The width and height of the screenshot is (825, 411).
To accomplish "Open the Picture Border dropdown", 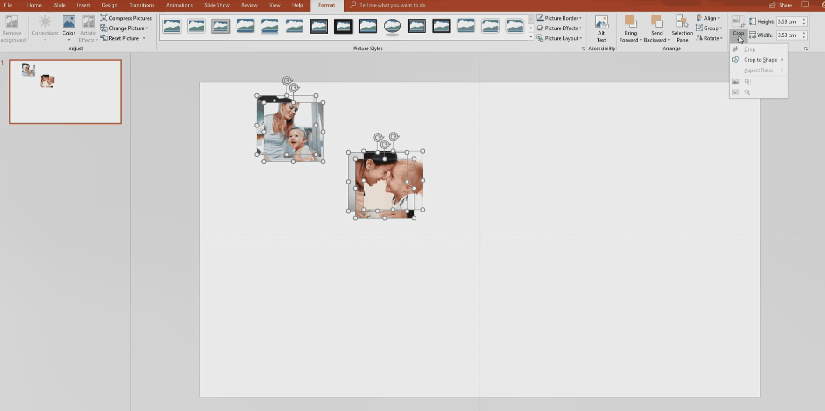I will pos(559,18).
